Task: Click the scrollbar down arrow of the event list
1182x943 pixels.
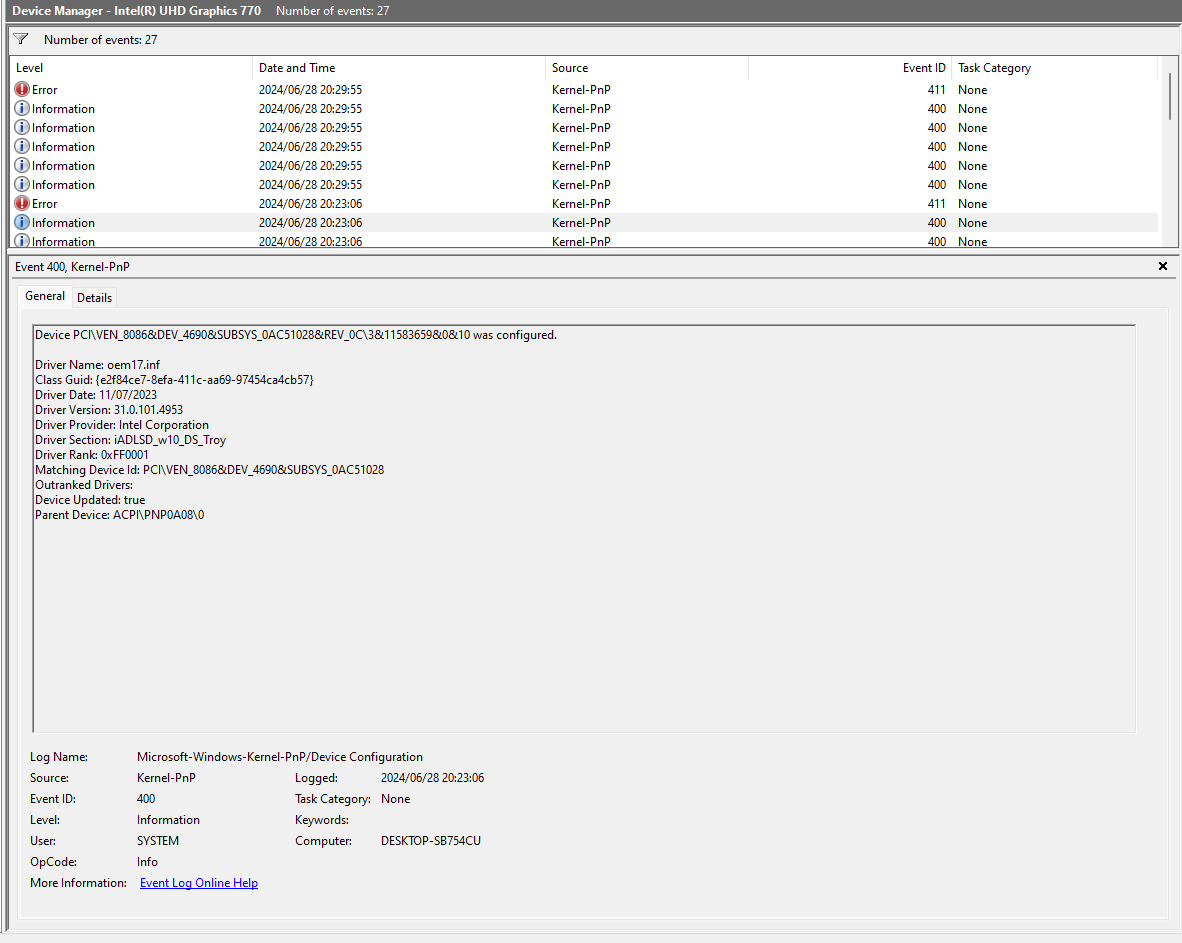Action: click(1170, 238)
